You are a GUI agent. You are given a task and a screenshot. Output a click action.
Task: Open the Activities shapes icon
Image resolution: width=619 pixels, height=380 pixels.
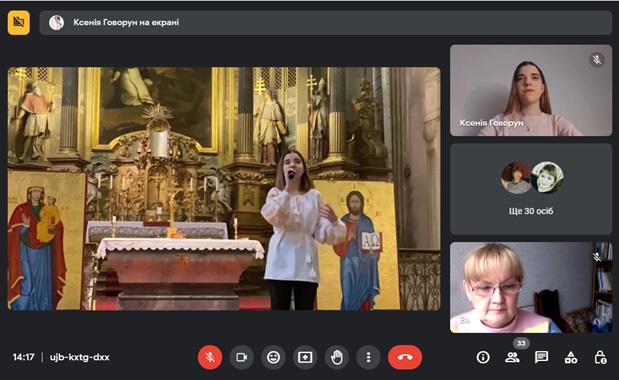click(571, 358)
